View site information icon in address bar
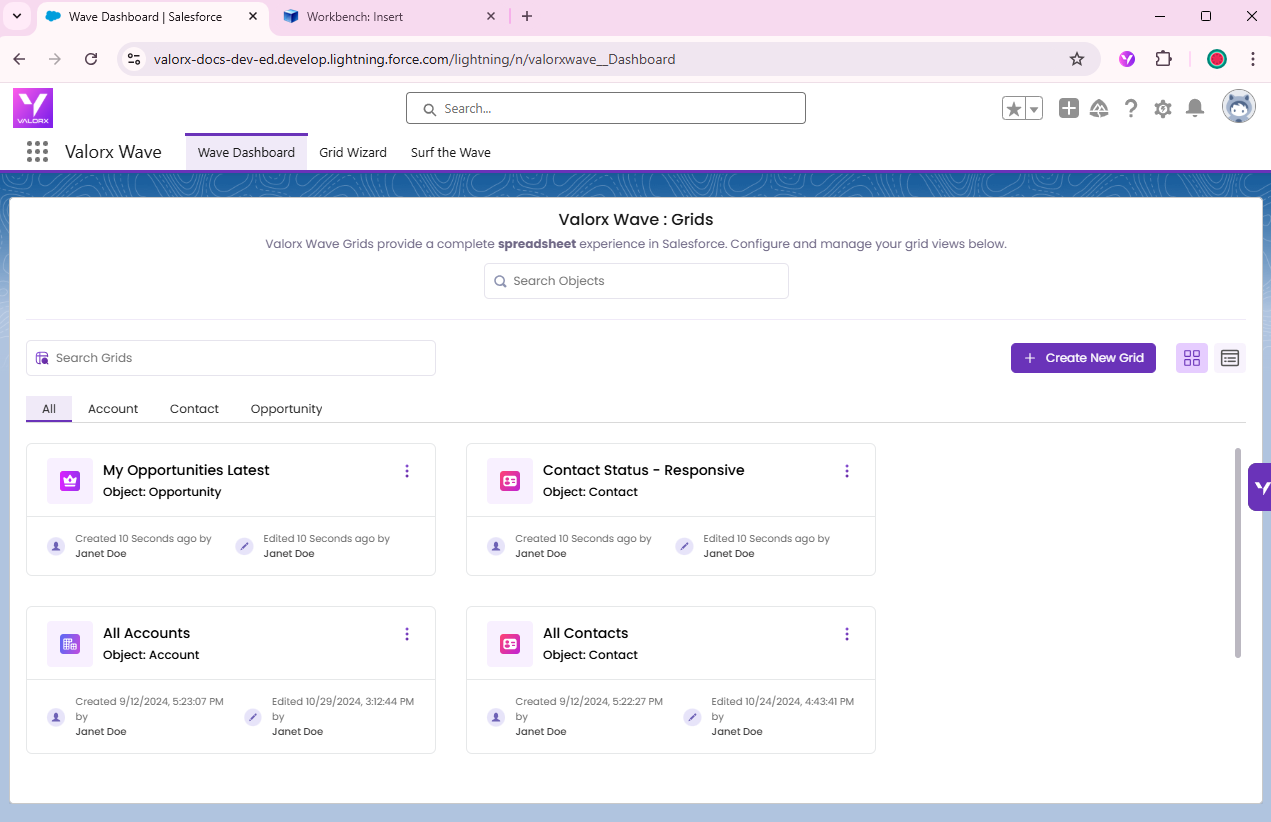Viewport: 1271px width, 822px height. point(135,59)
